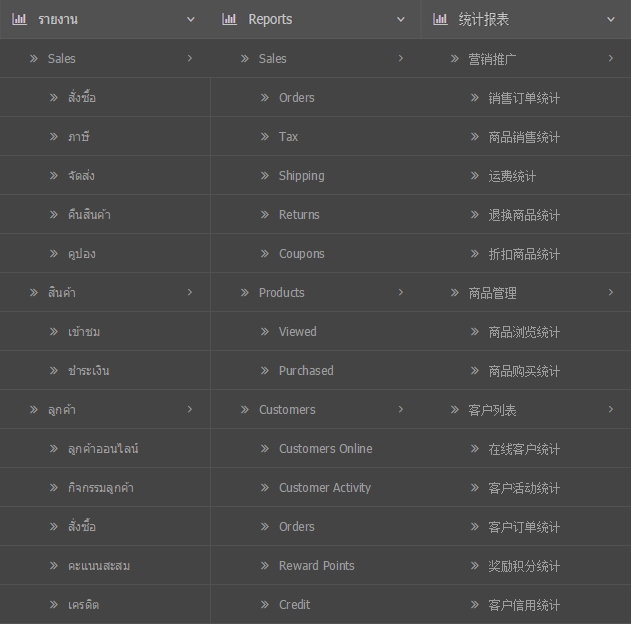Expand the English Products submenu arrow

[x=401, y=293]
